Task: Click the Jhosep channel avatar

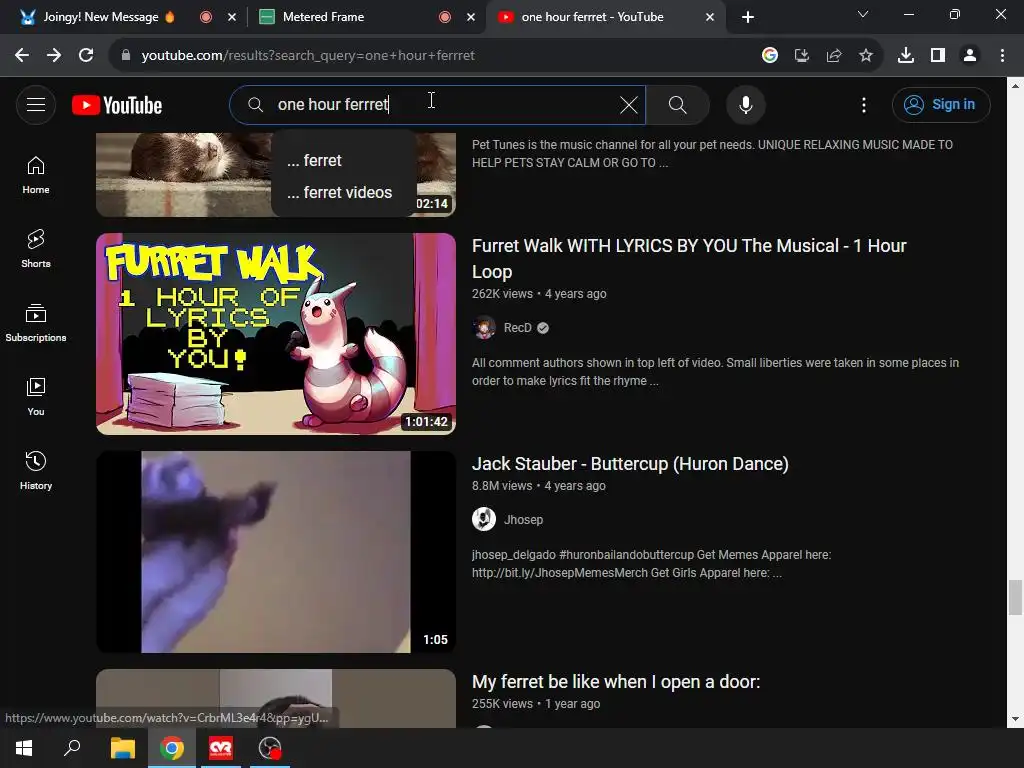Action: pyautogui.click(x=484, y=519)
